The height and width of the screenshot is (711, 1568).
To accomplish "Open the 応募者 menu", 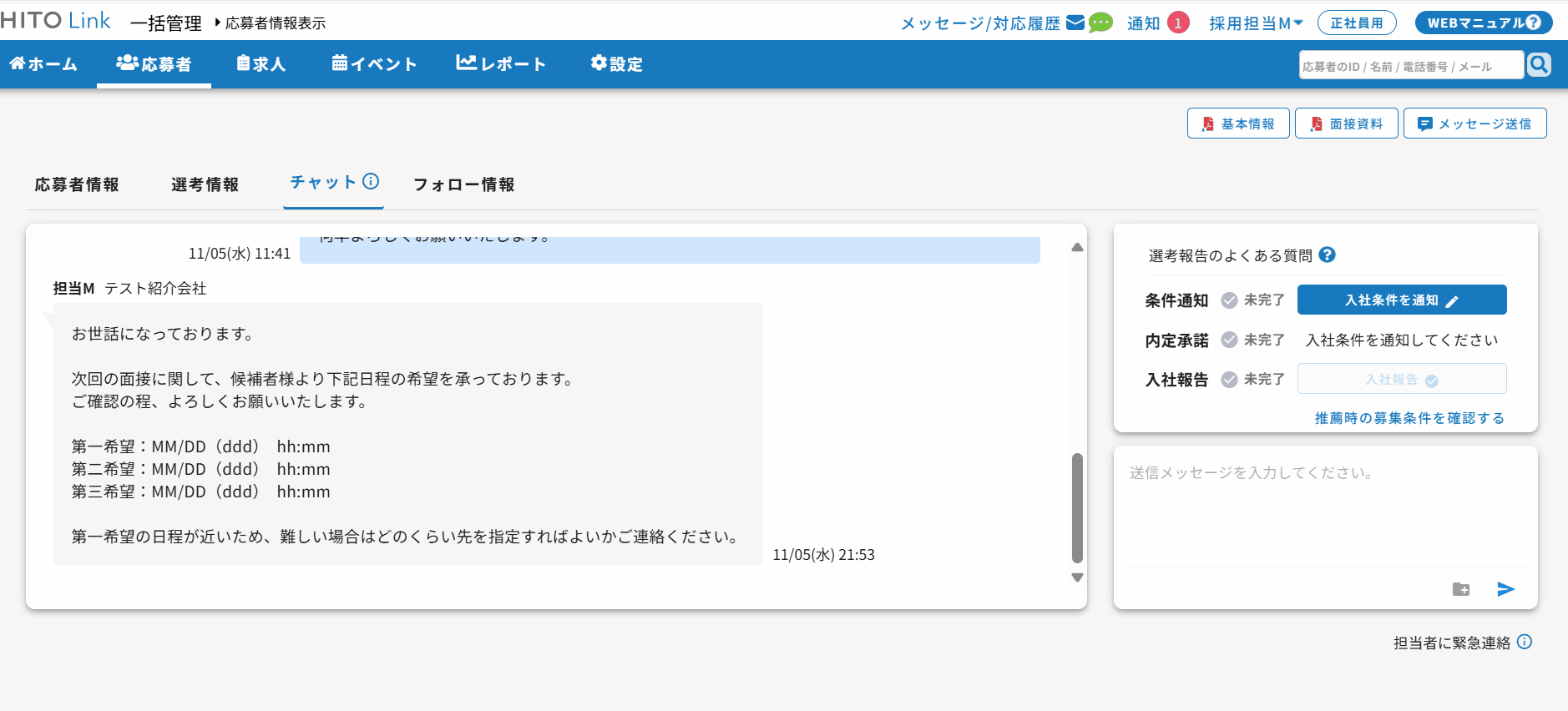I will pyautogui.click(x=154, y=64).
